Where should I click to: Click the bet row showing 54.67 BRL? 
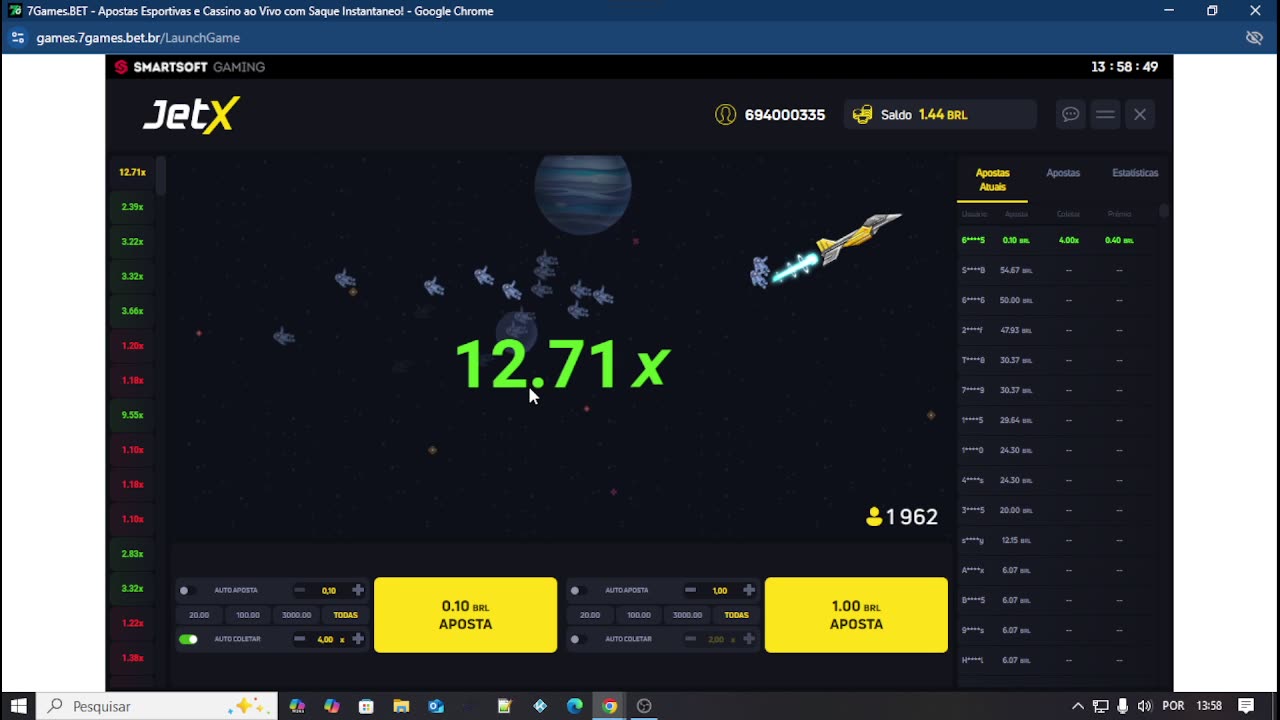coord(1058,270)
